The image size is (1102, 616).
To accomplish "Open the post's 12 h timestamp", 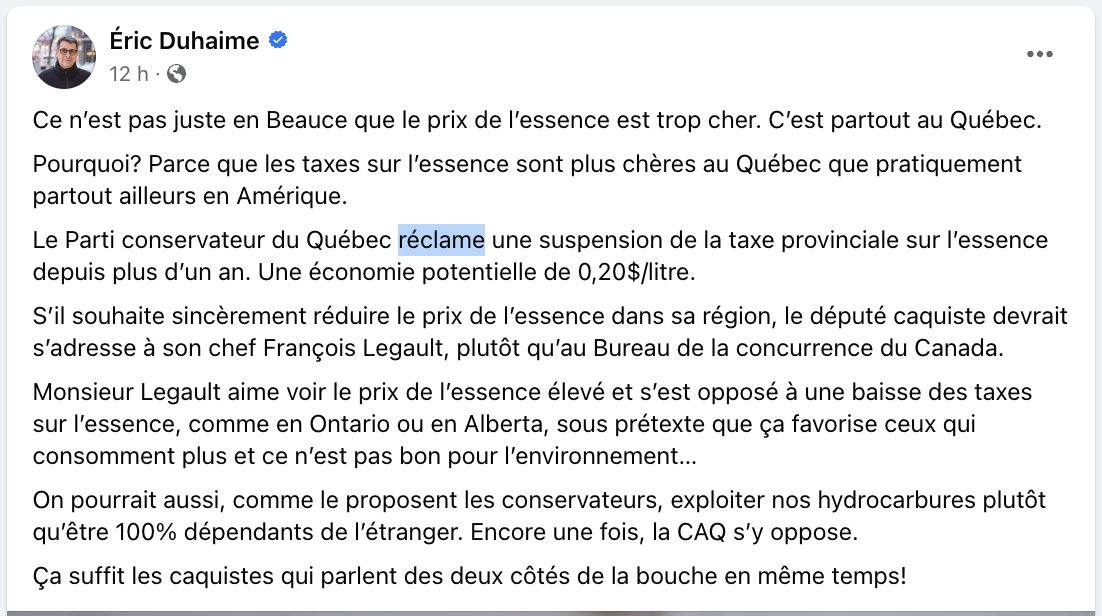I will pyautogui.click(x=129, y=74).
